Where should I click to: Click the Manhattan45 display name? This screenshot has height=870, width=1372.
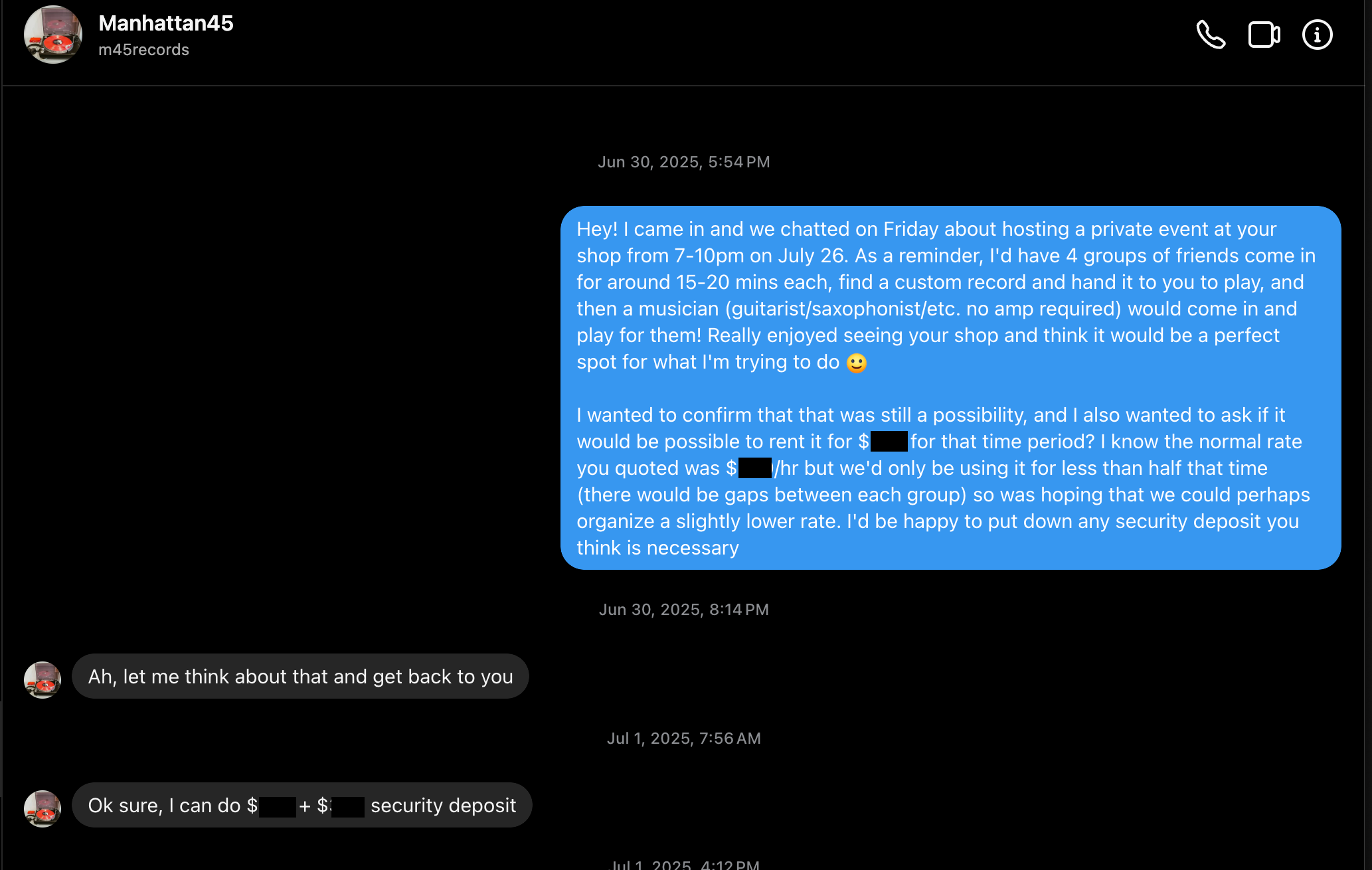click(x=166, y=23)
